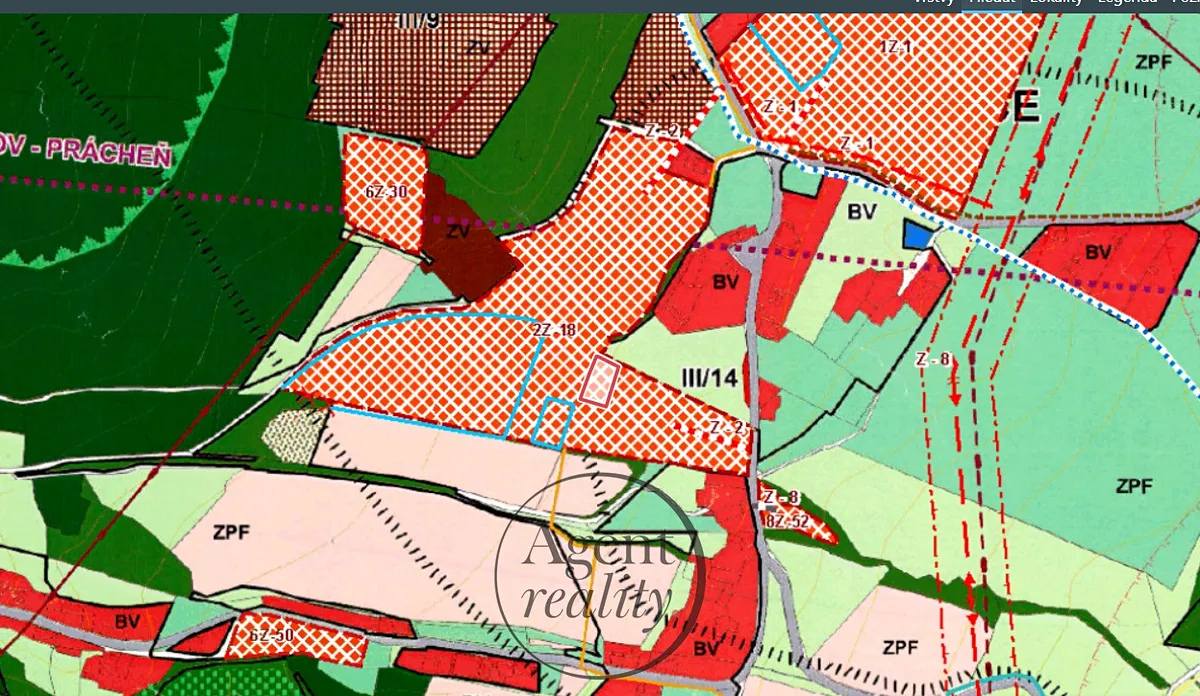Click the small blue square marker
The width and height of the screenshot is (1200, 696).
917,235
